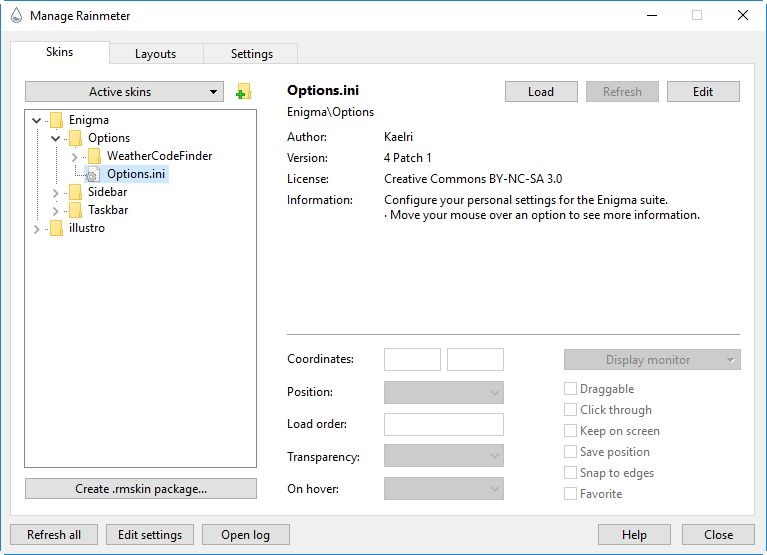Click the WeatherCodeFinder folder icon

tap(93, 156)
